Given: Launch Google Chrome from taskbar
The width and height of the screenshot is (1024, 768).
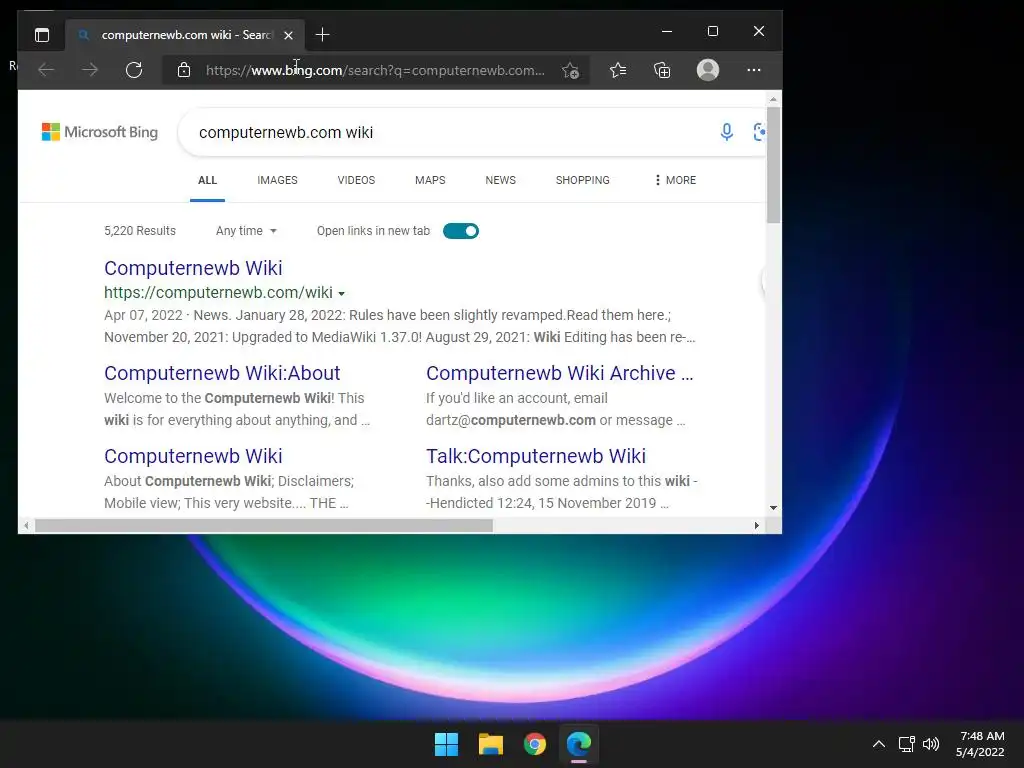Looking at the screenshot, I should point(535,744).
